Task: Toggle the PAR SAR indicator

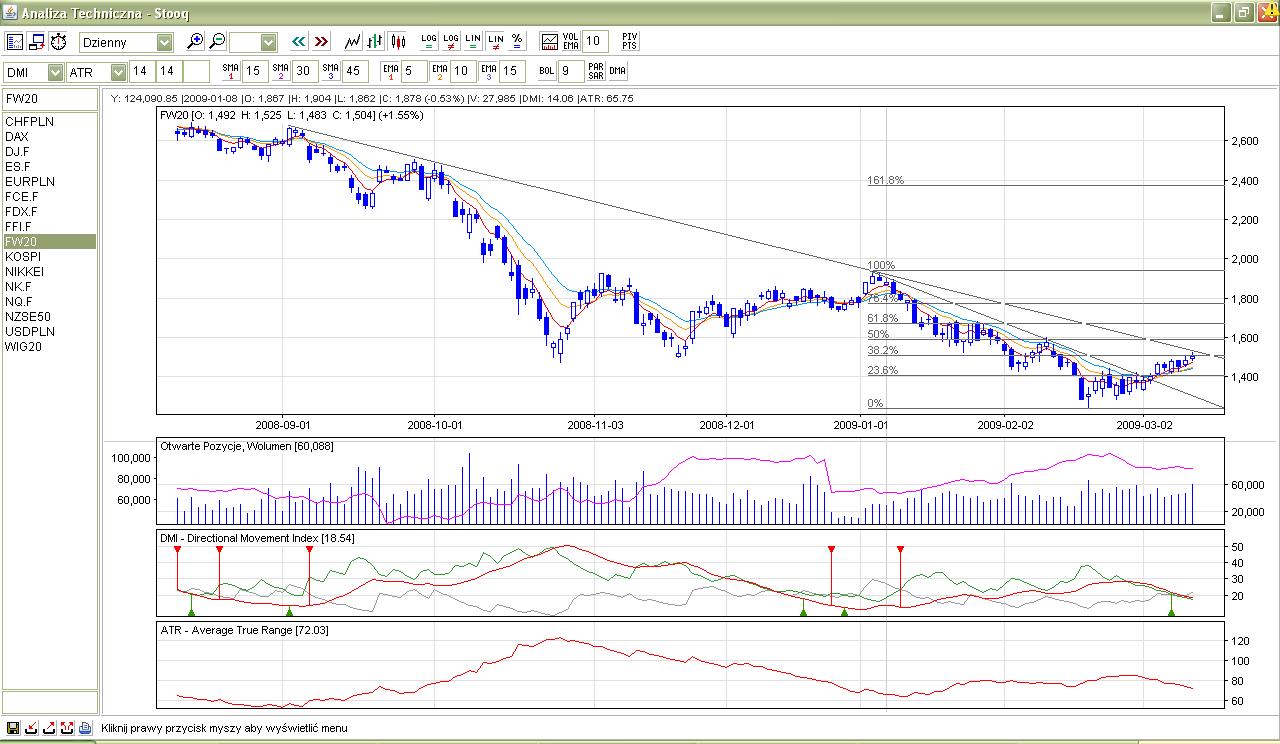Action: 596,71
